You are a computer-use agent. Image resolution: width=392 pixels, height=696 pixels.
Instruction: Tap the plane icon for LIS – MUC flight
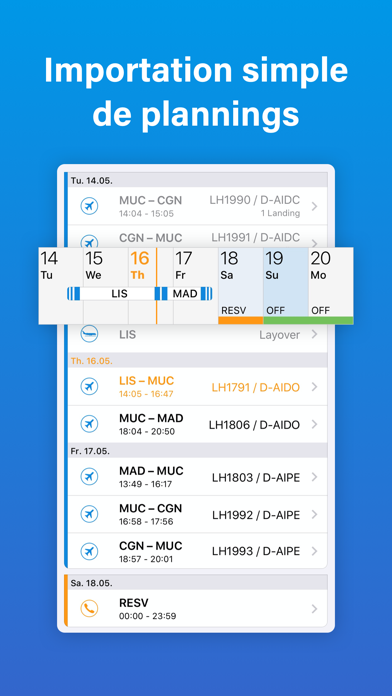click(x=89, y=387)
